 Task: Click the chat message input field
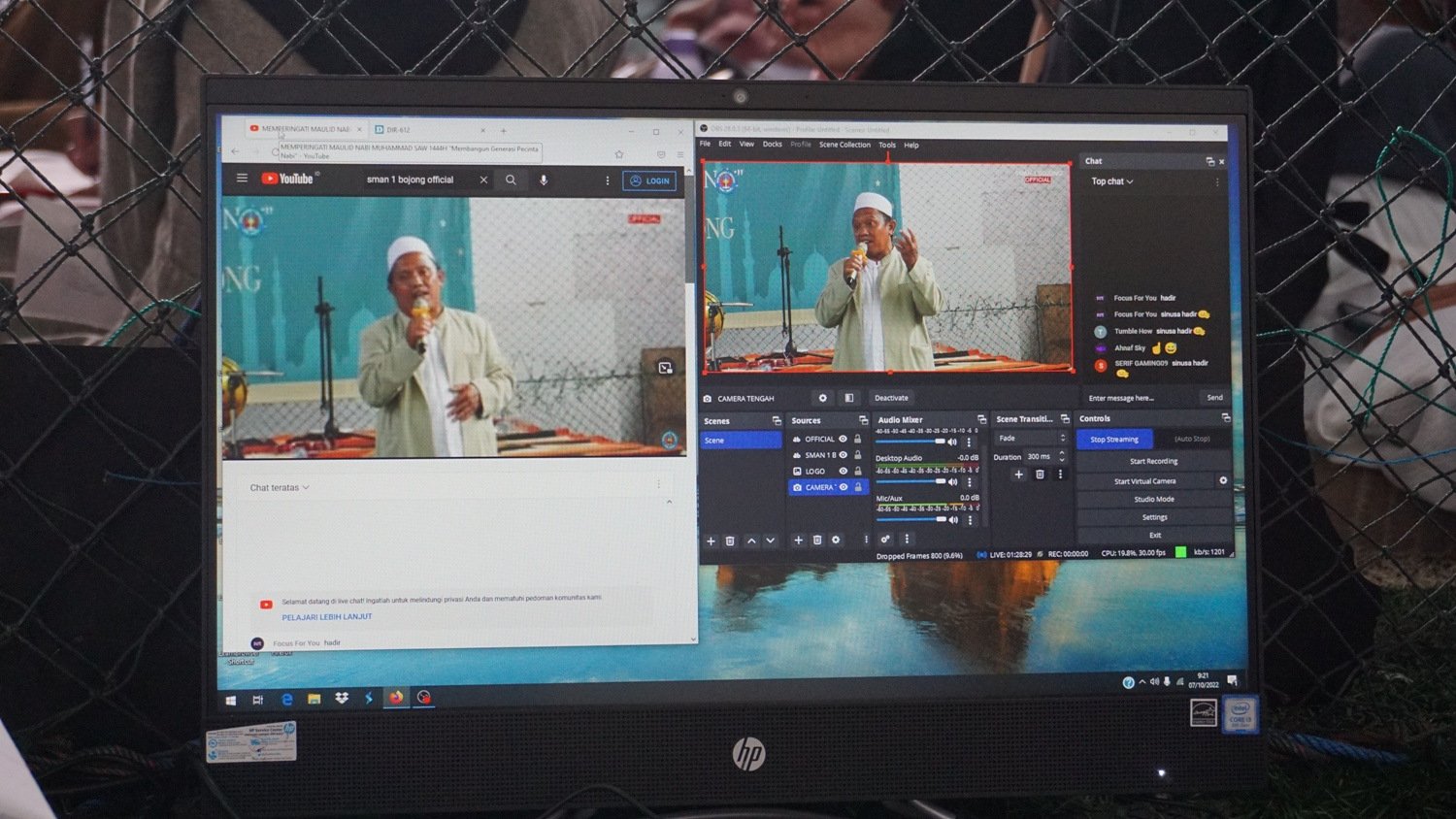(1138, 398)
